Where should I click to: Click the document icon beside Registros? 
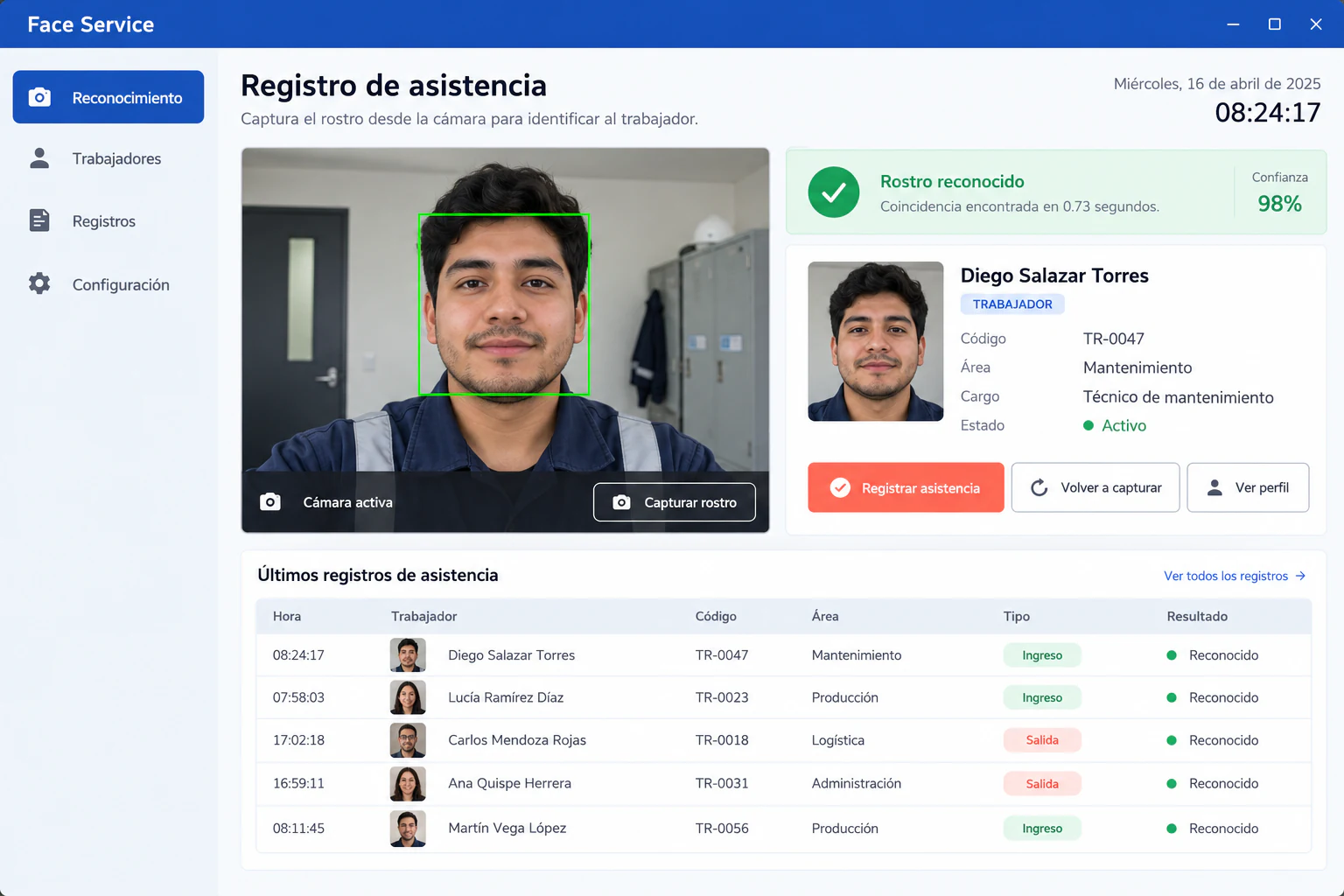pyautogui.click(x=39, y=220)
